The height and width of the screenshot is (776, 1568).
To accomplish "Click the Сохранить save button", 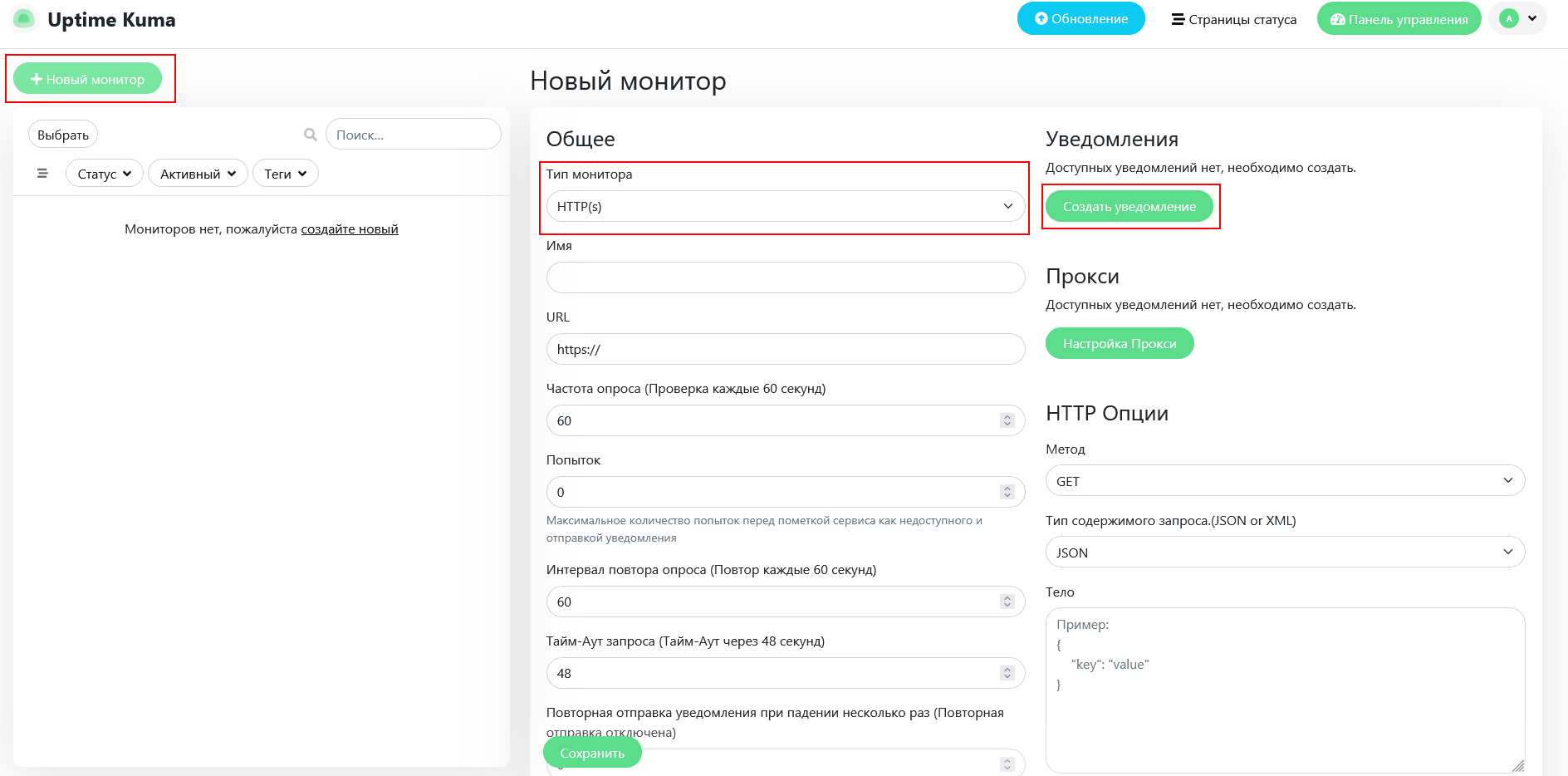I will pyautogui.click(x=592, y=753).
